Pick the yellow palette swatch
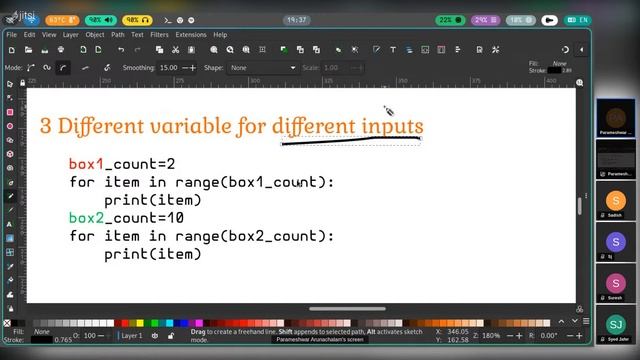 [140, 323]
